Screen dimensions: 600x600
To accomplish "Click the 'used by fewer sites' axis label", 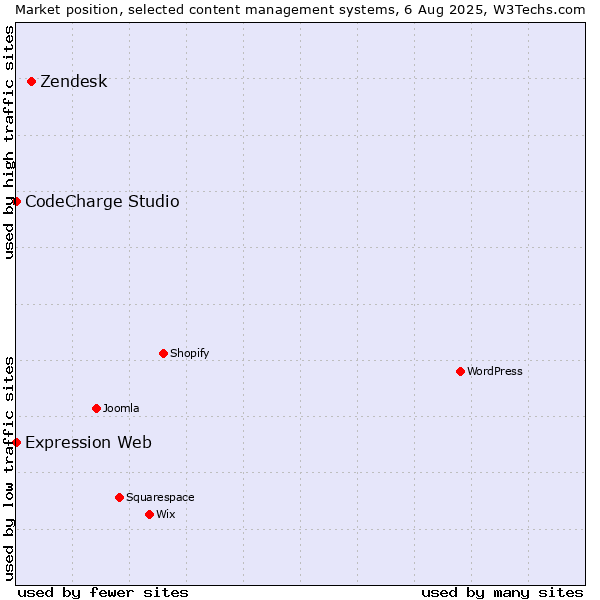I will (103, 593).
